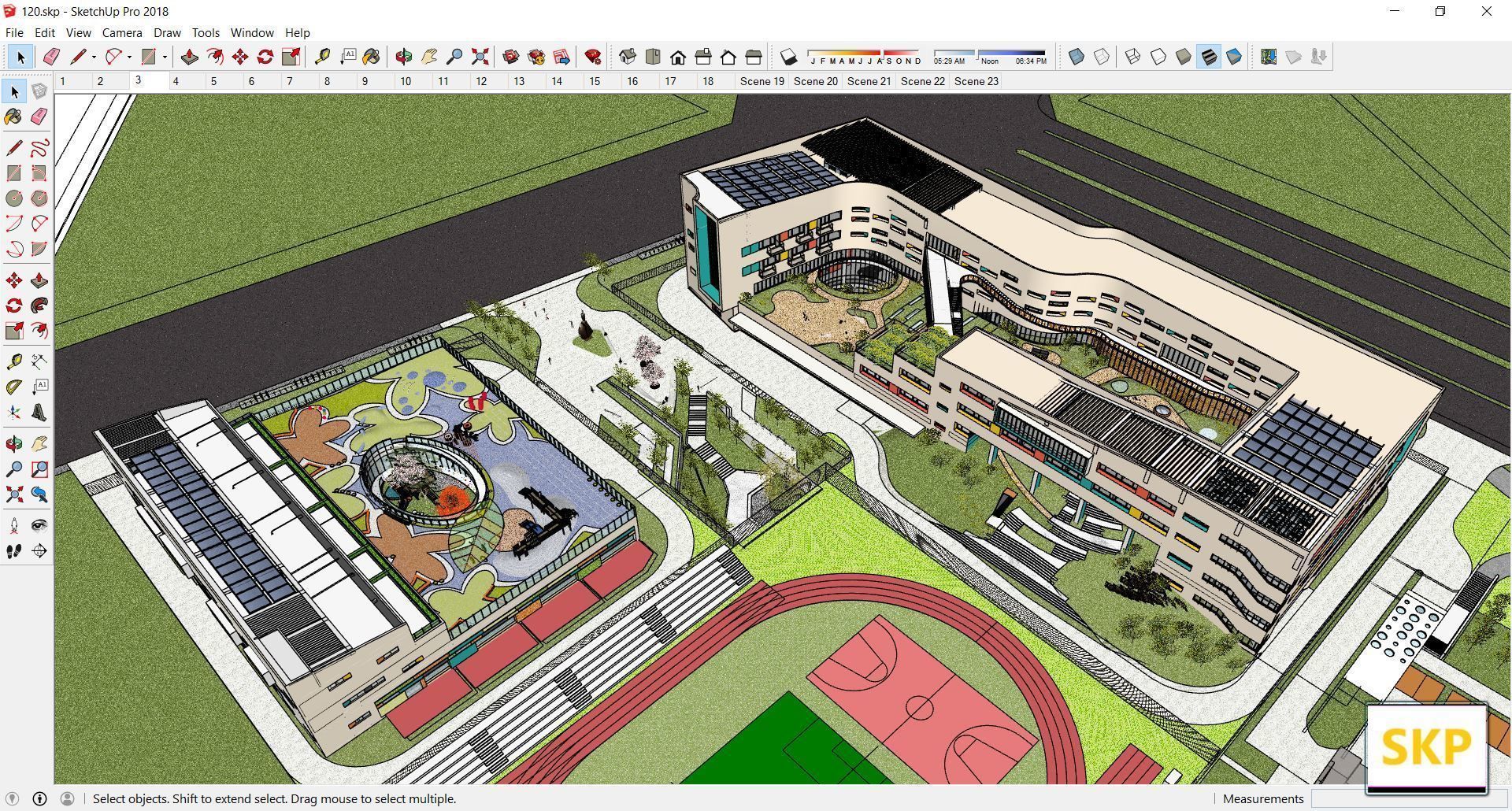The height and width of the screenshot is (811, 1512).
Task: Select the Protractor tool in side toolbar
Action: click(14, 387)
